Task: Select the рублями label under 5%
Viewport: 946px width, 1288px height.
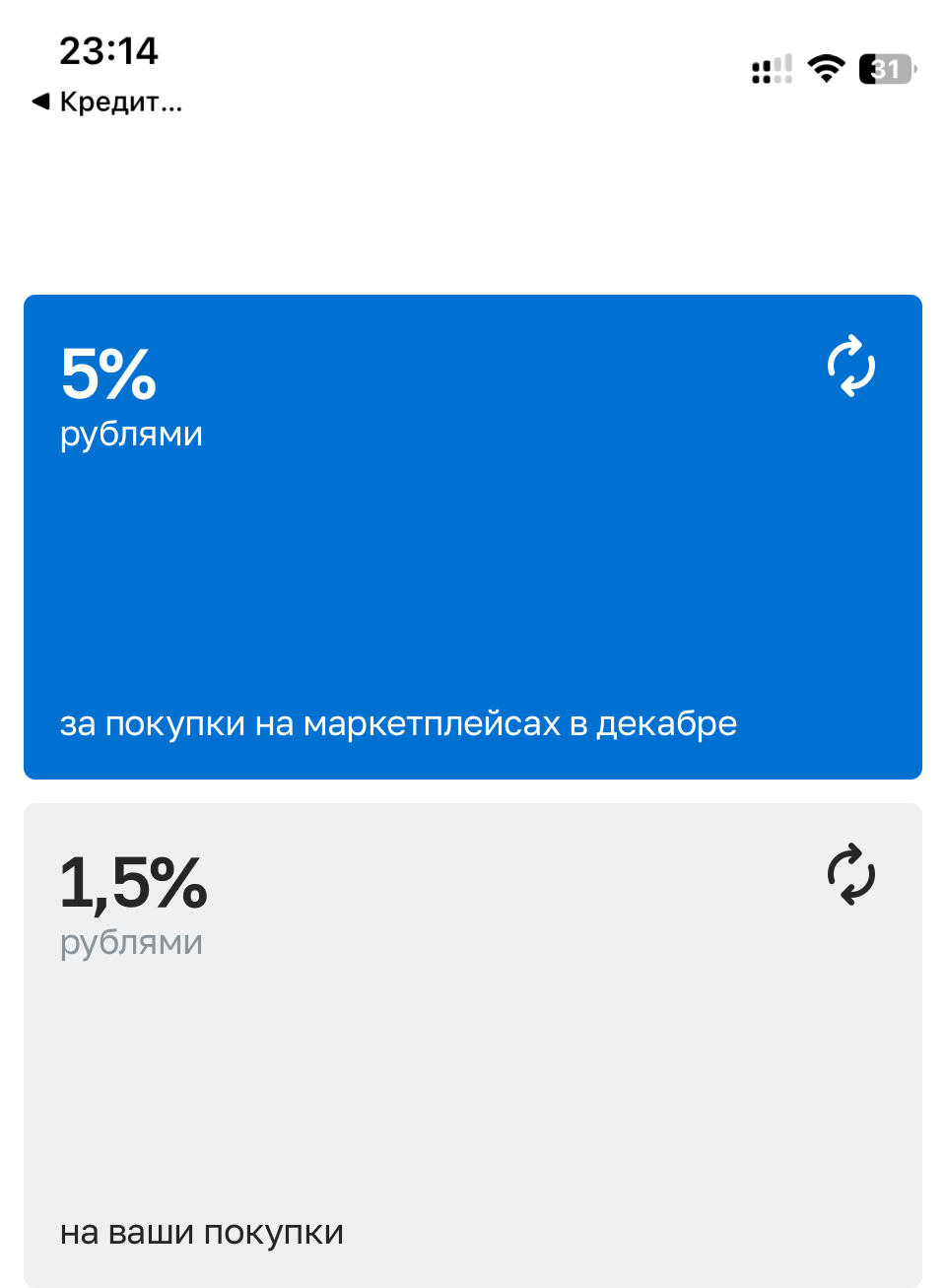Action: tap(131, 434)
